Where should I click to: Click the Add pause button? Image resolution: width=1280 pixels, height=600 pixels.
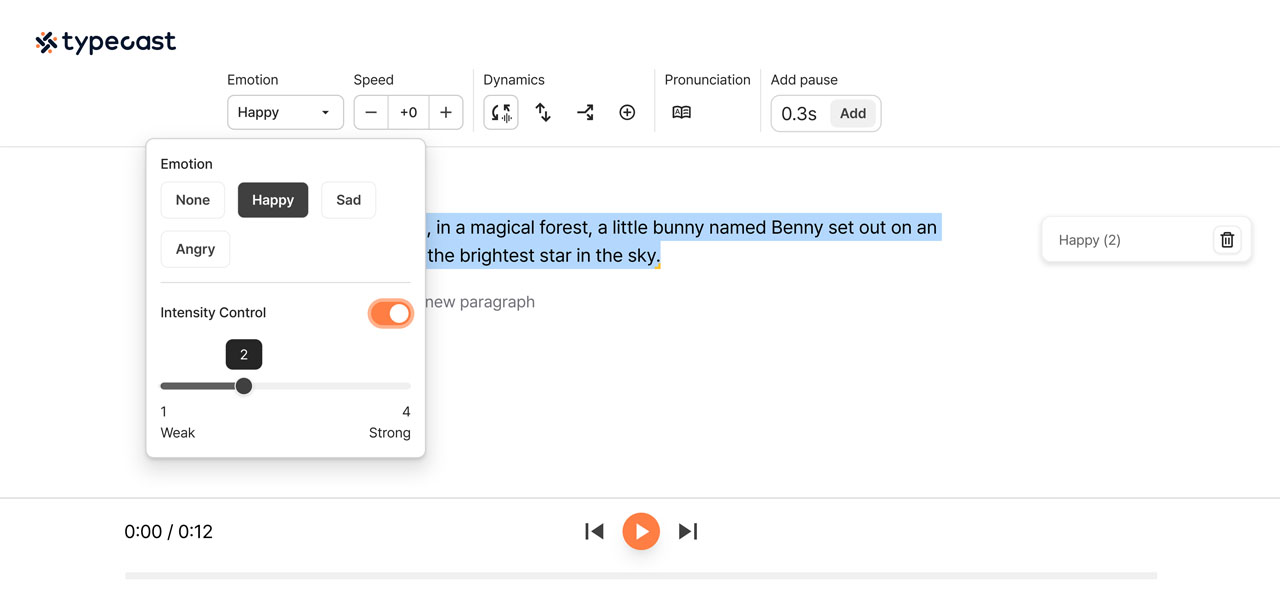click(x=853, y=113)
